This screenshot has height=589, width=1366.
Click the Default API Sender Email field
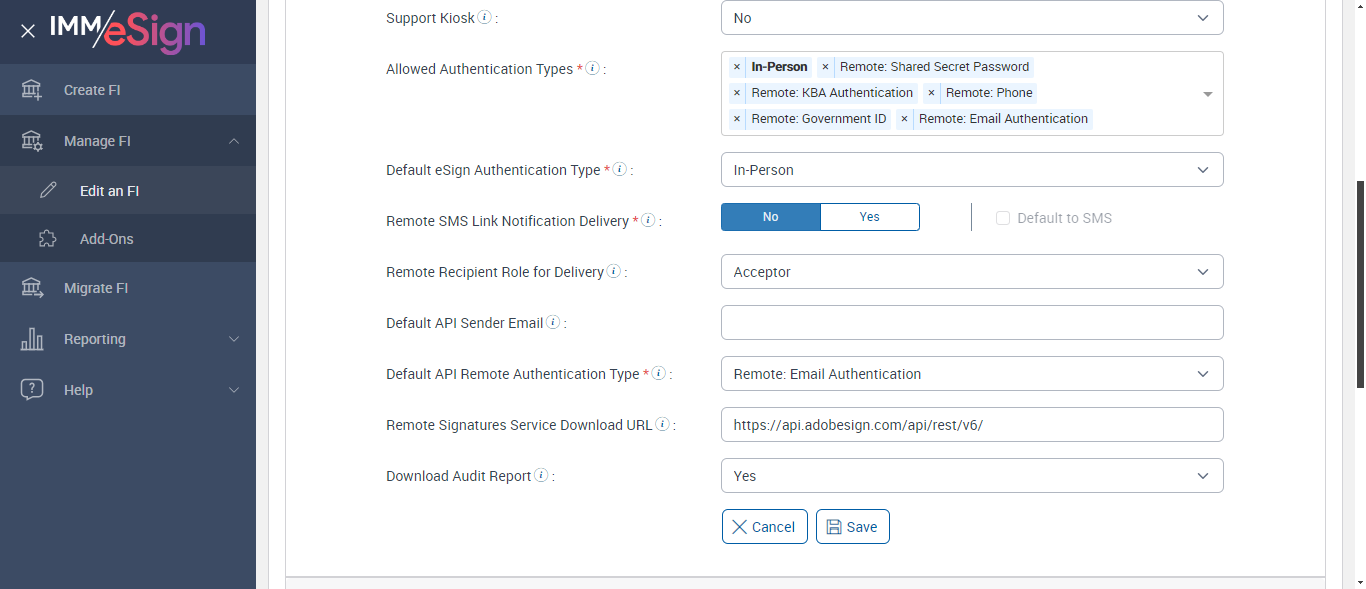pos(971,323)
